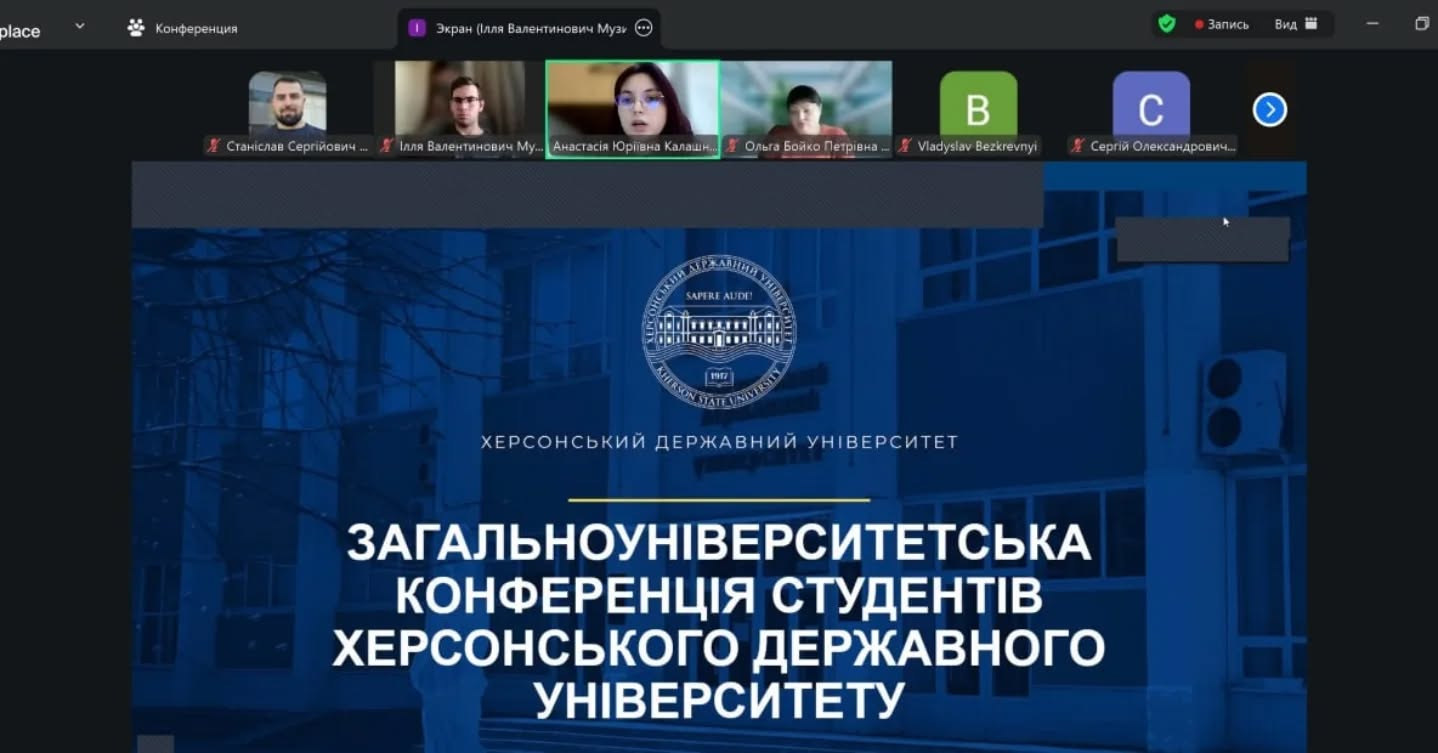Click the Запись recording indicator
The width and height of the screenshot is (1438, 753).
click(x=1221, y=24)
